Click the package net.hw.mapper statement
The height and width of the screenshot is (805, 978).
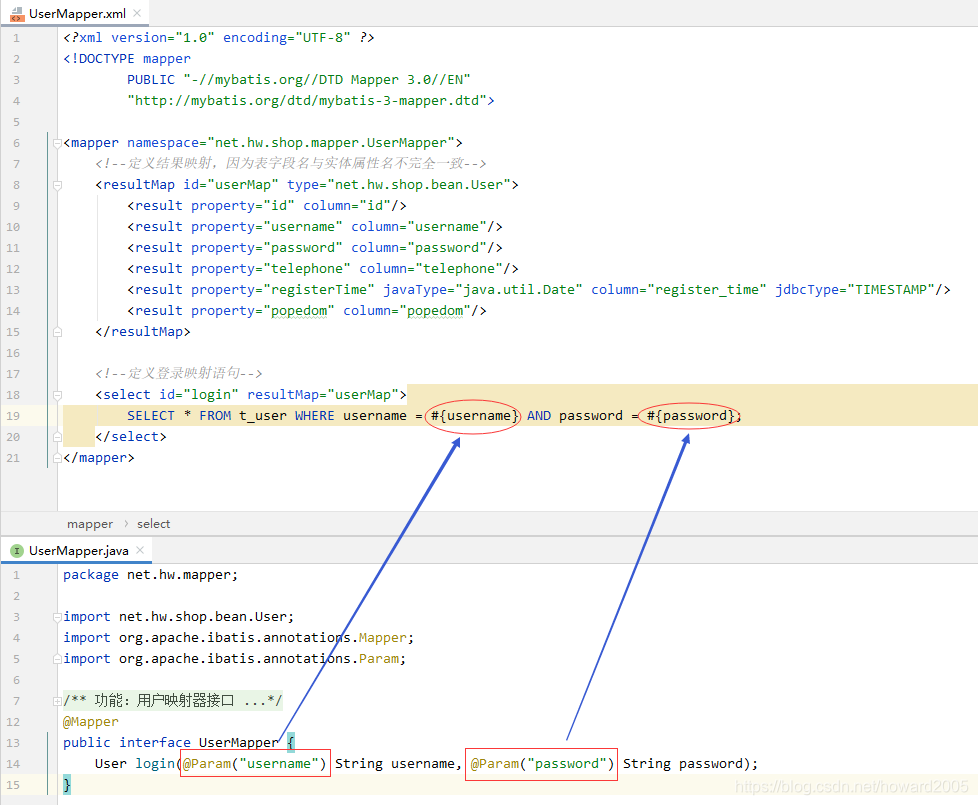(x=150, y=576)
